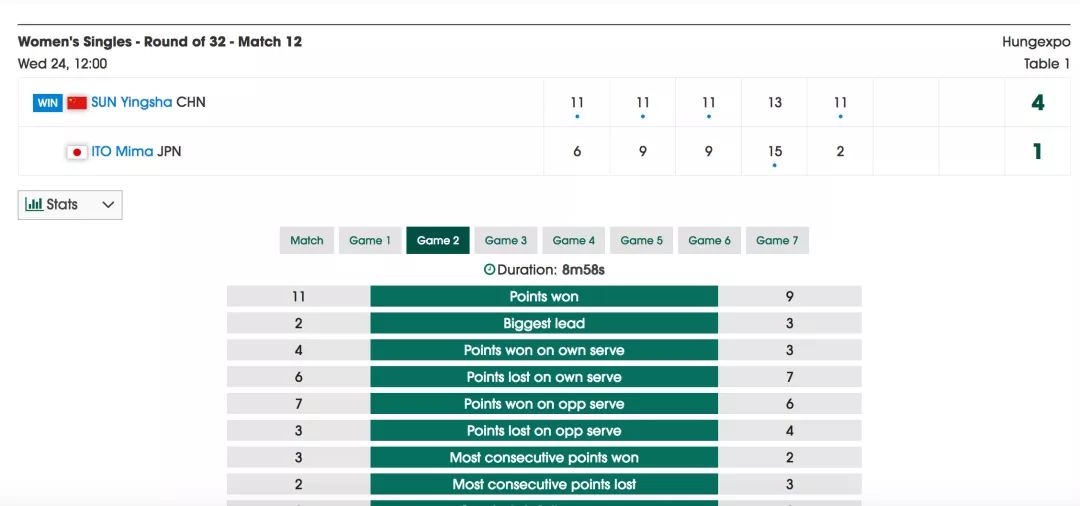Switch to the Match stats tab
The height and width of the screenshot is (506, 1080).
(x=307, y=240)
